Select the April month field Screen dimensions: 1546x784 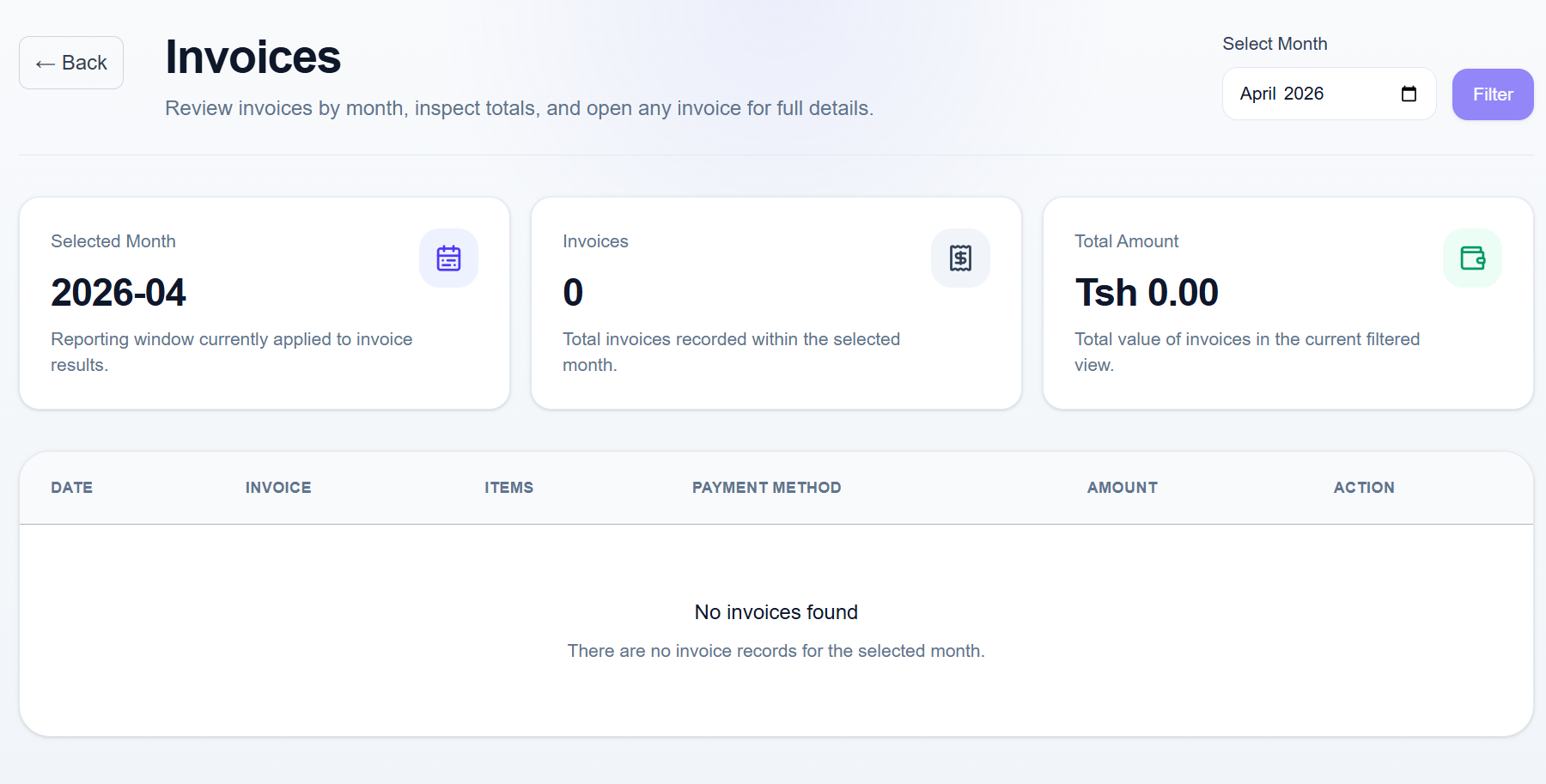click(1257, 94)
